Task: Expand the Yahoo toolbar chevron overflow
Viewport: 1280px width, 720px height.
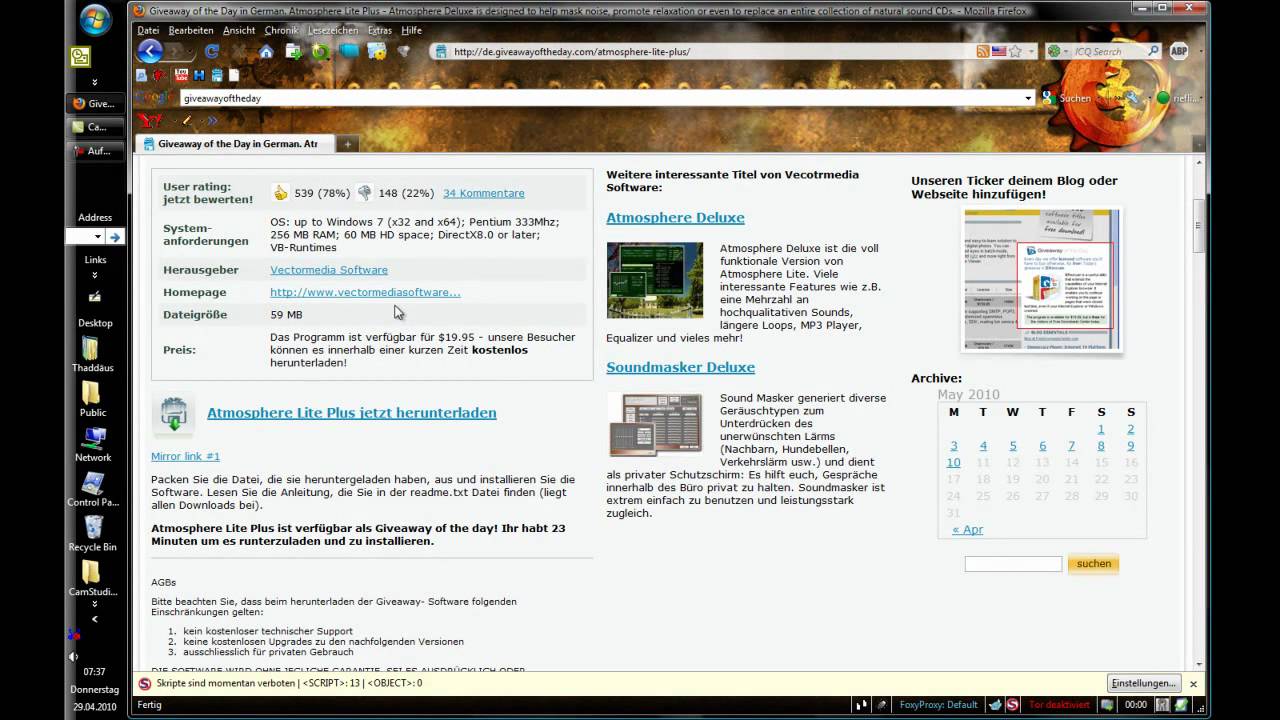Action: click(211, 120)
